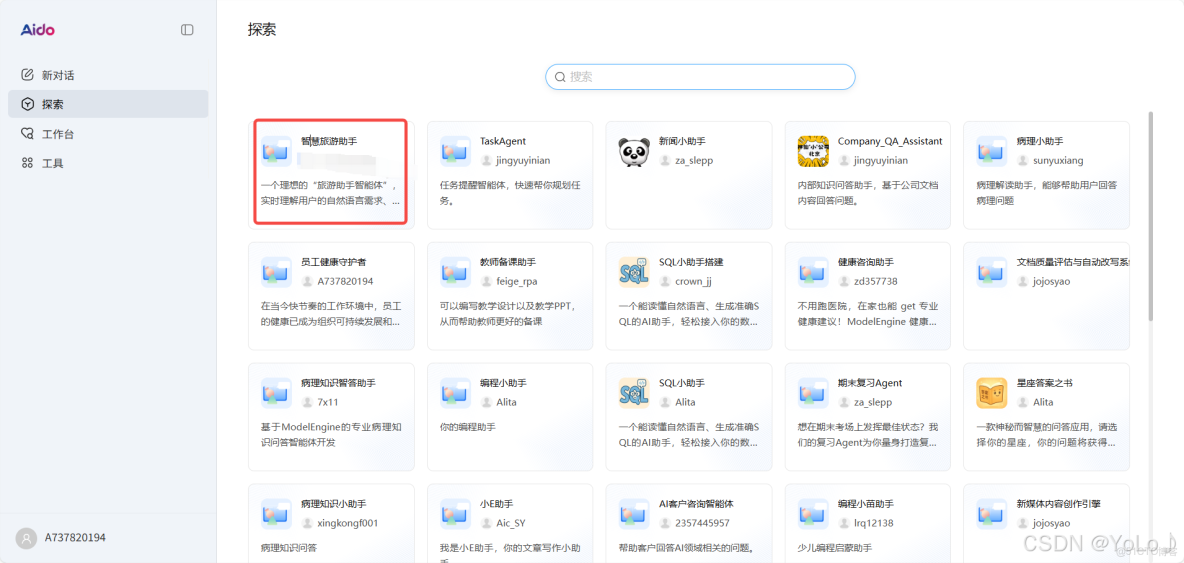
Task: Open the Company_QA_Assistant card title
Action: point(890,141)
